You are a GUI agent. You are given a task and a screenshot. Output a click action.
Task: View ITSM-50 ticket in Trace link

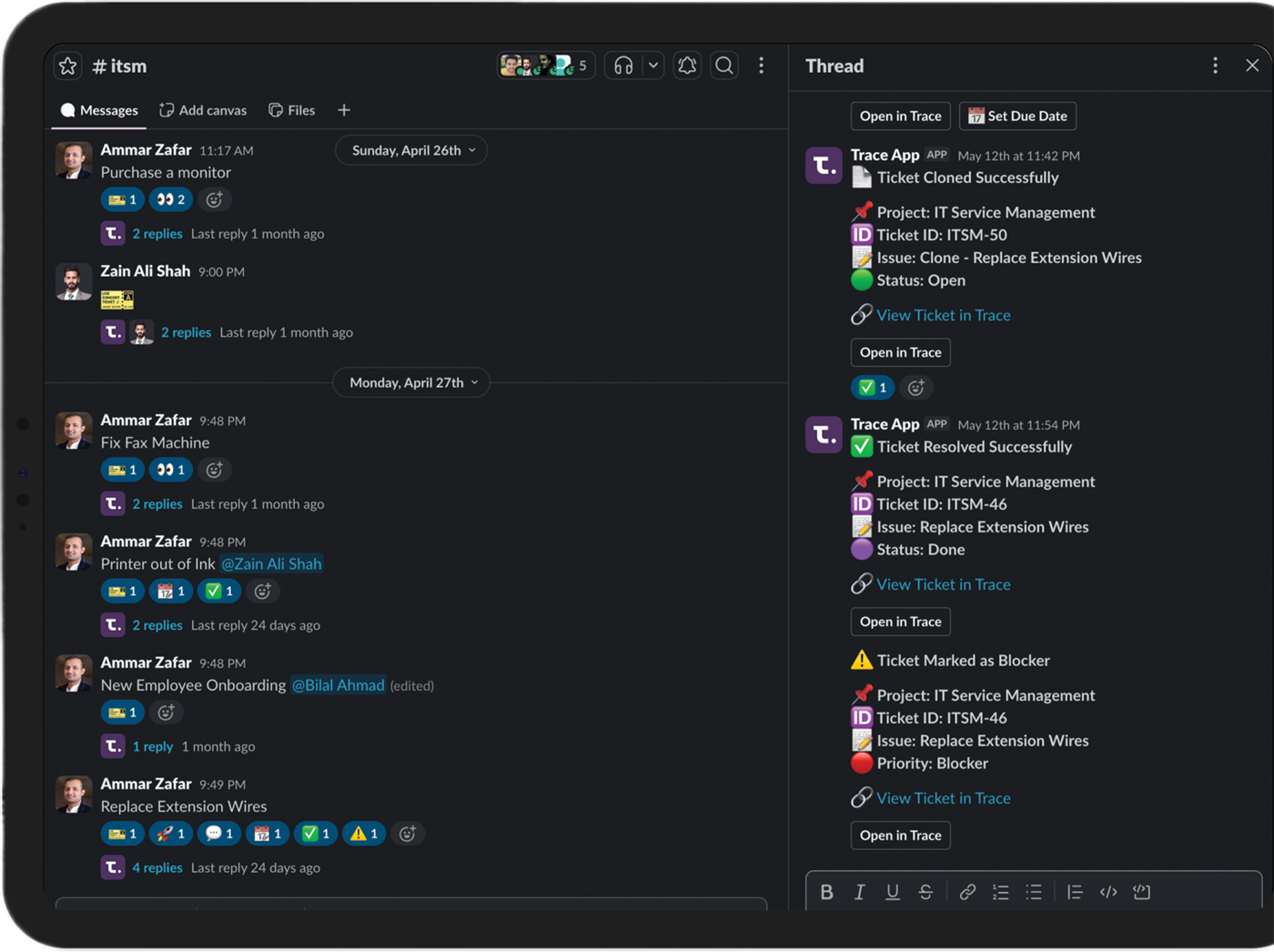point(943,315)
